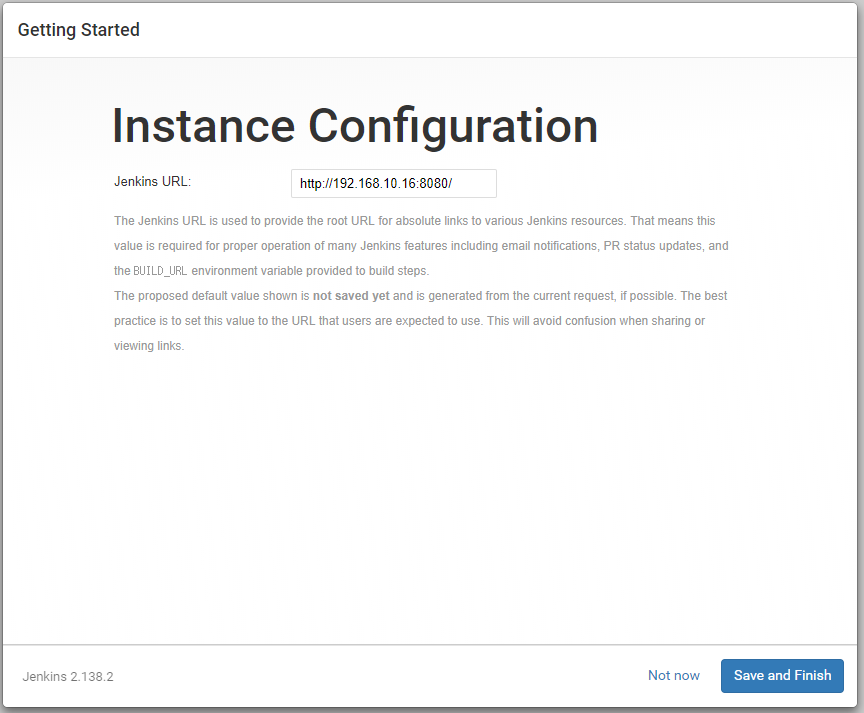
Task: Click the Instance Configuration heading
Action: click(x=355, y=126)
